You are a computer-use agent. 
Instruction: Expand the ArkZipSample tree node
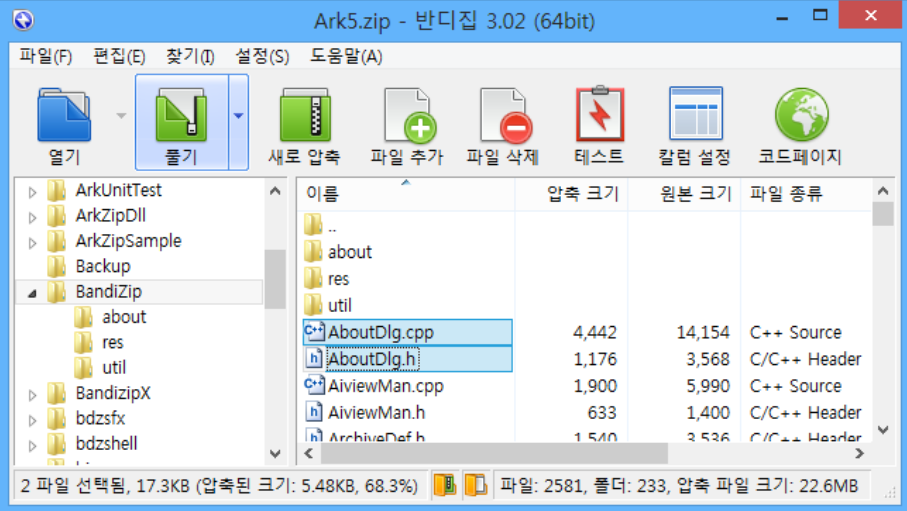32,242
